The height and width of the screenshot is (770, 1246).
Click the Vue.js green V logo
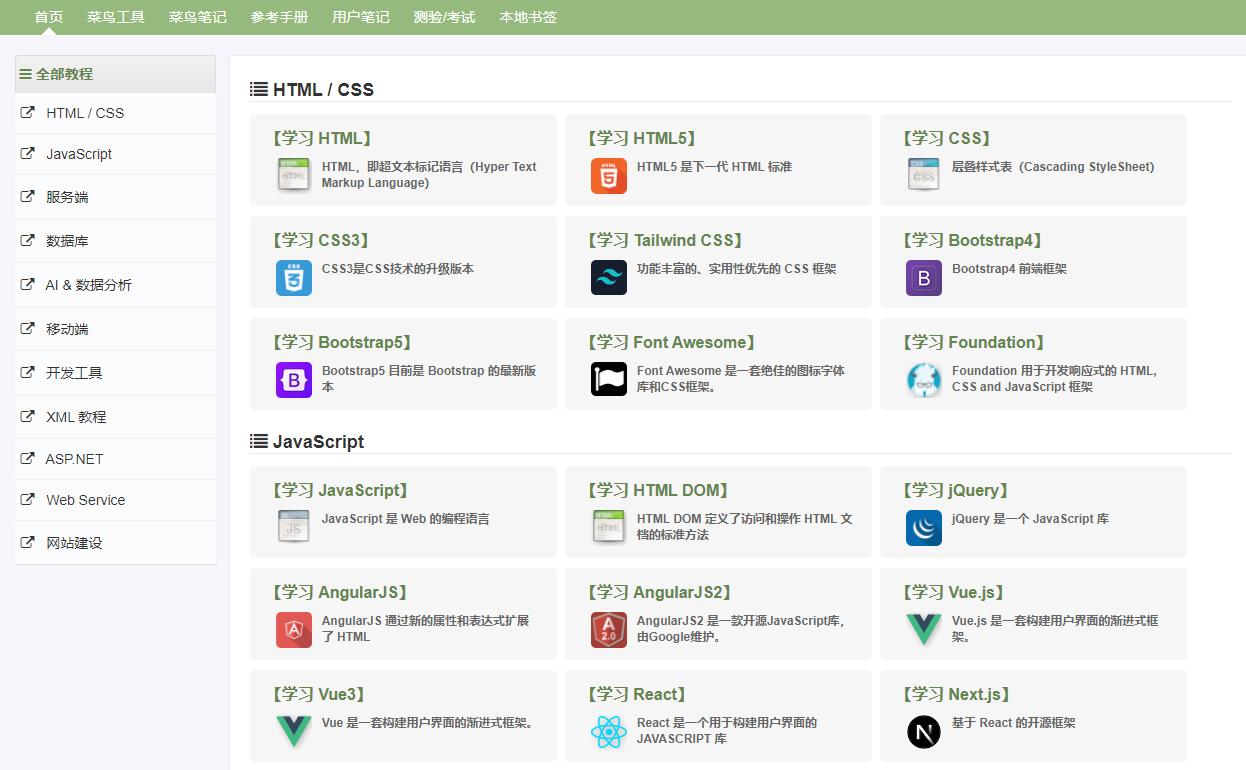924,630
